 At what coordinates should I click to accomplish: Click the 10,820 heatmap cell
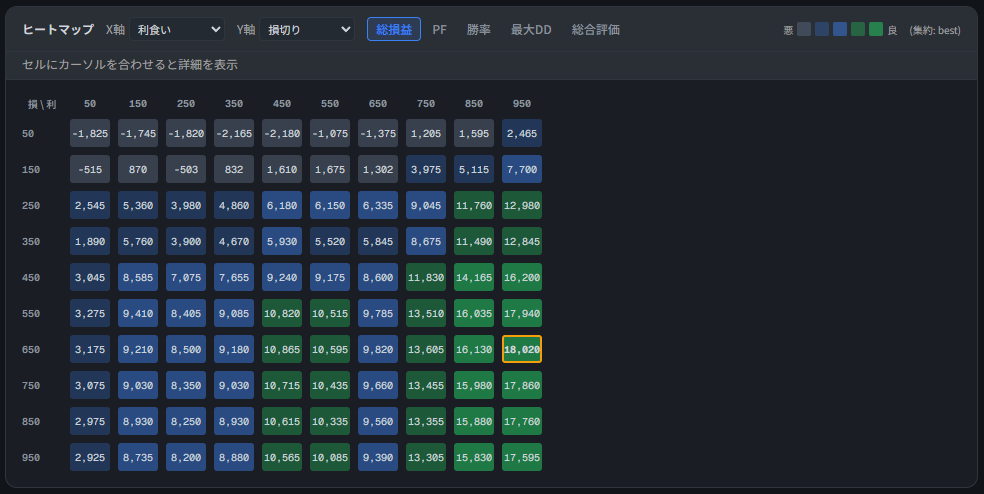(x=282, y=313)
